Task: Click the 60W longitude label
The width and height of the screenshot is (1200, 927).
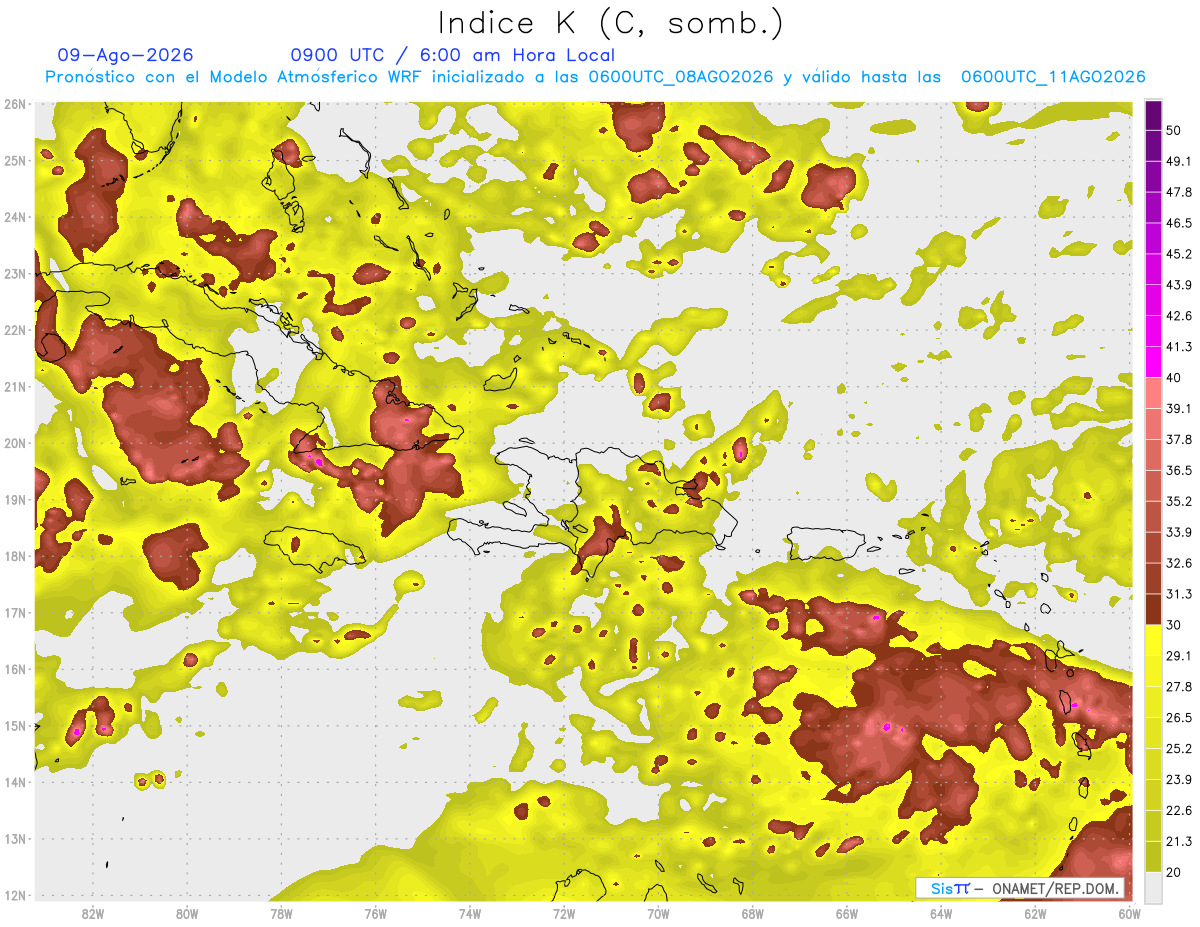Action: 1129,914
